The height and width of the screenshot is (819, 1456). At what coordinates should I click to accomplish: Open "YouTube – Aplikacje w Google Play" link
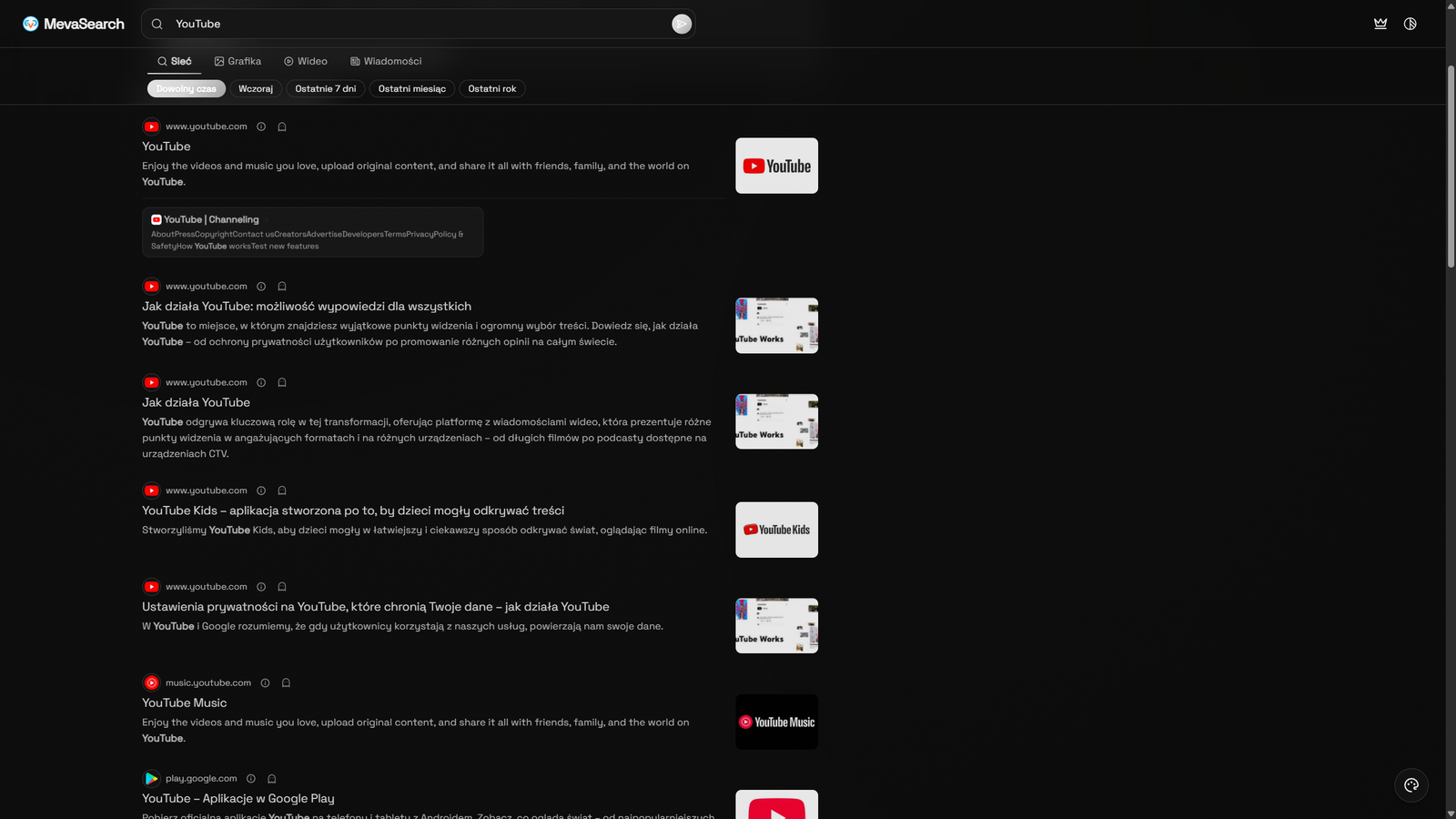click(238, 799)
